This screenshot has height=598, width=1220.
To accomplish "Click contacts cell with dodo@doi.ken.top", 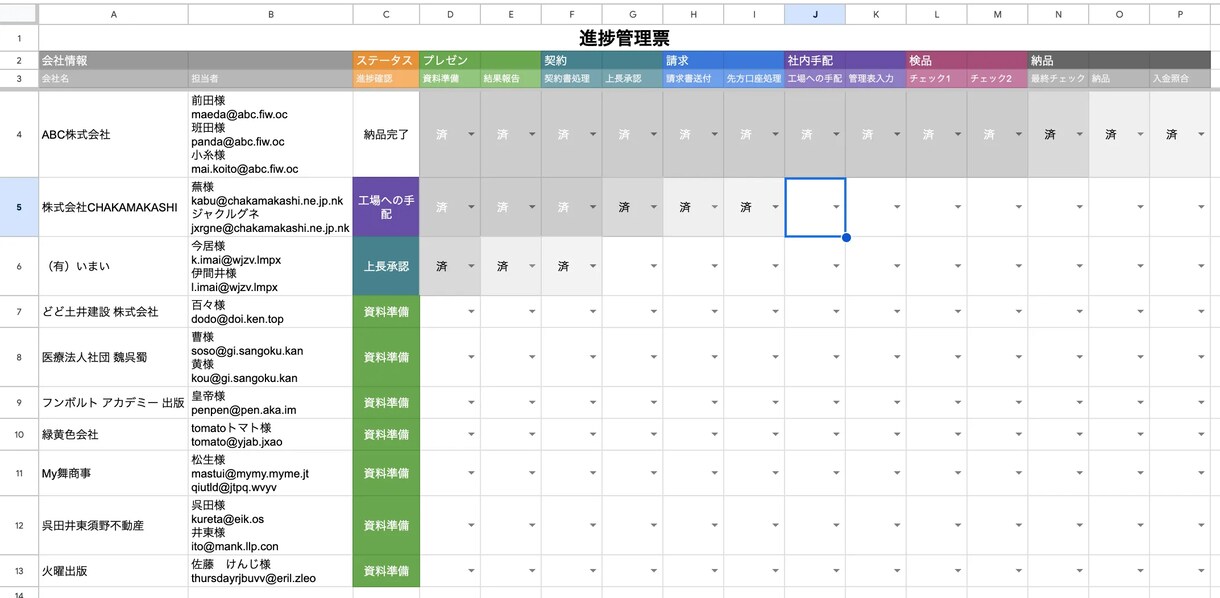I will pos(270,312).
